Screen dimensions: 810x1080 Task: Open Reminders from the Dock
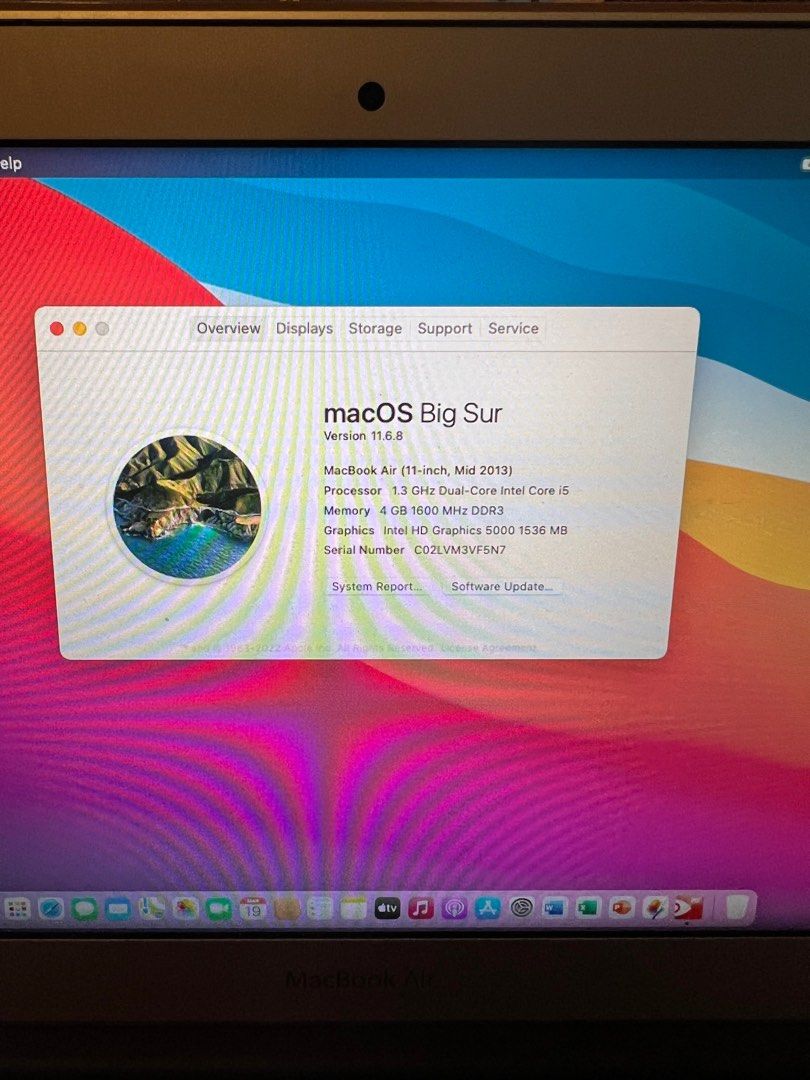[x=320, y=909]
